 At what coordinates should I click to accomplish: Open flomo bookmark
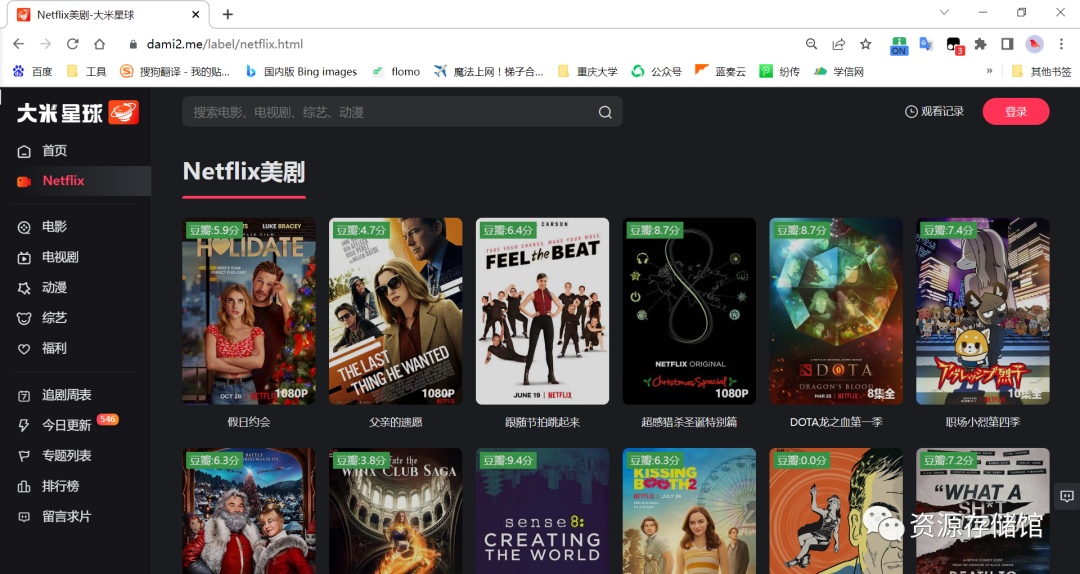[396, 71]
